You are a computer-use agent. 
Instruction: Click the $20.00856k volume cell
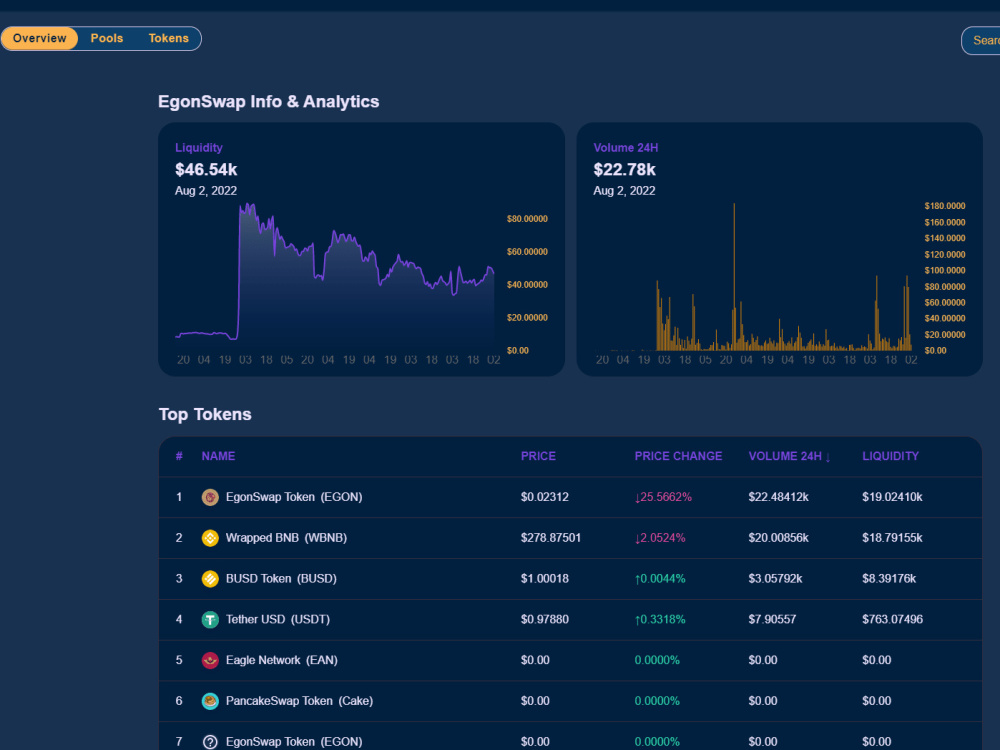coord(778,538)
